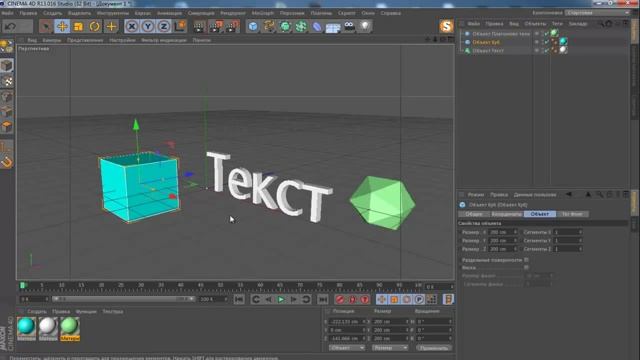
Task: Open the Array modeling objects icon
Action: coord(301,27)
